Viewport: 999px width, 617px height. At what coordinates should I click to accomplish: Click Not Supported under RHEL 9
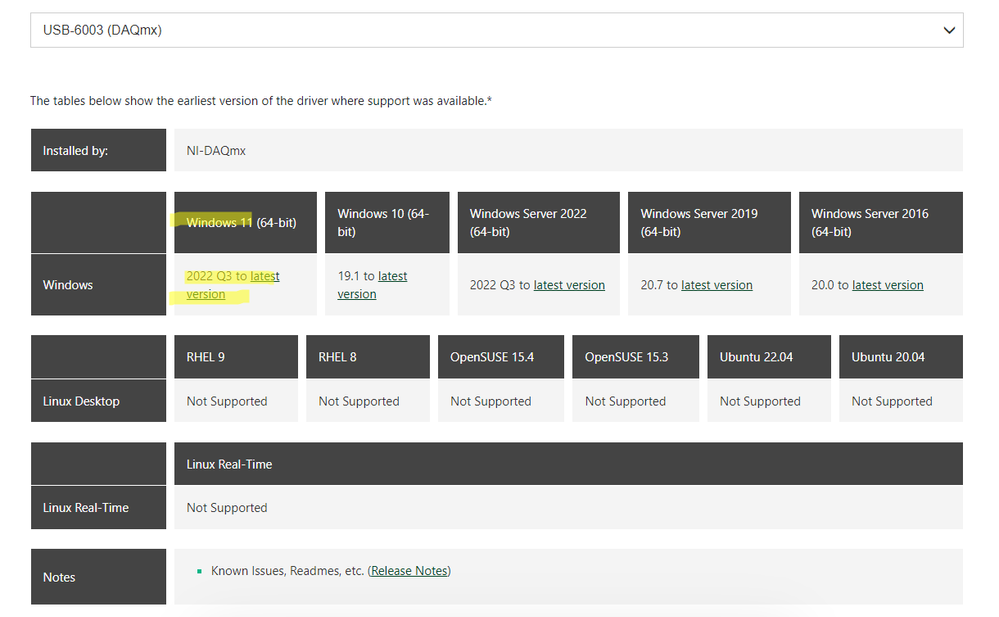[x=227, y=401]
